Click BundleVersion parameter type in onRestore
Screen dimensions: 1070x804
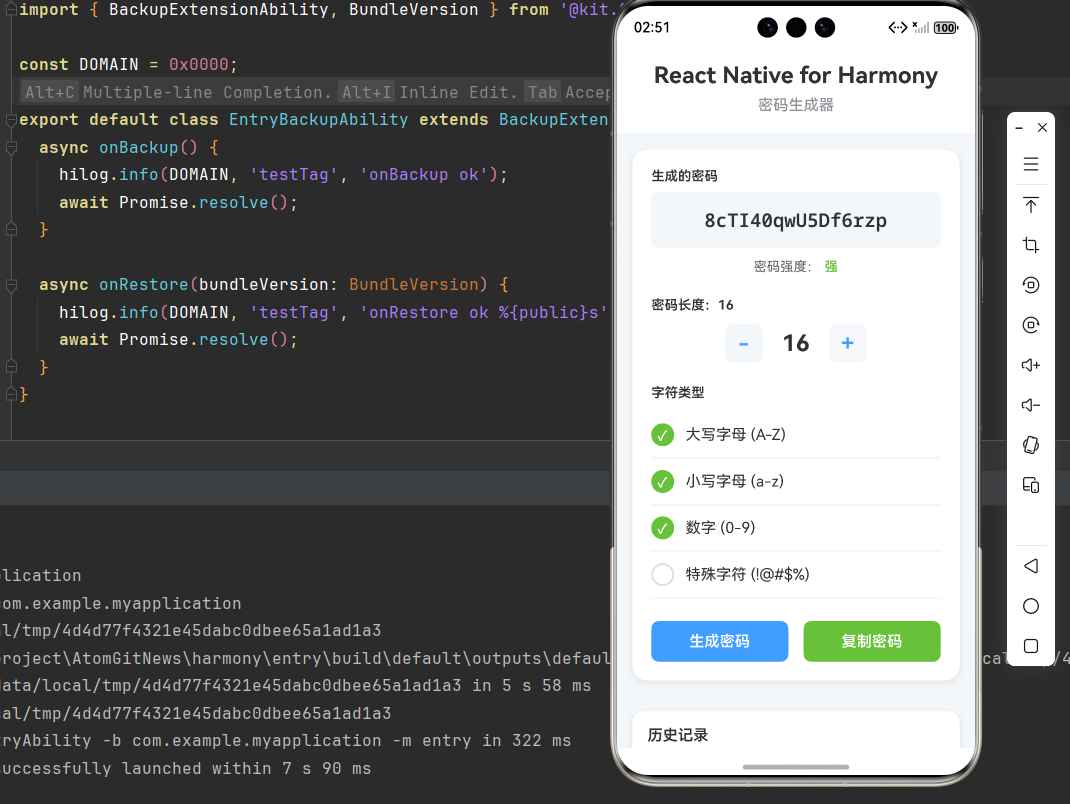coord(414,285)
